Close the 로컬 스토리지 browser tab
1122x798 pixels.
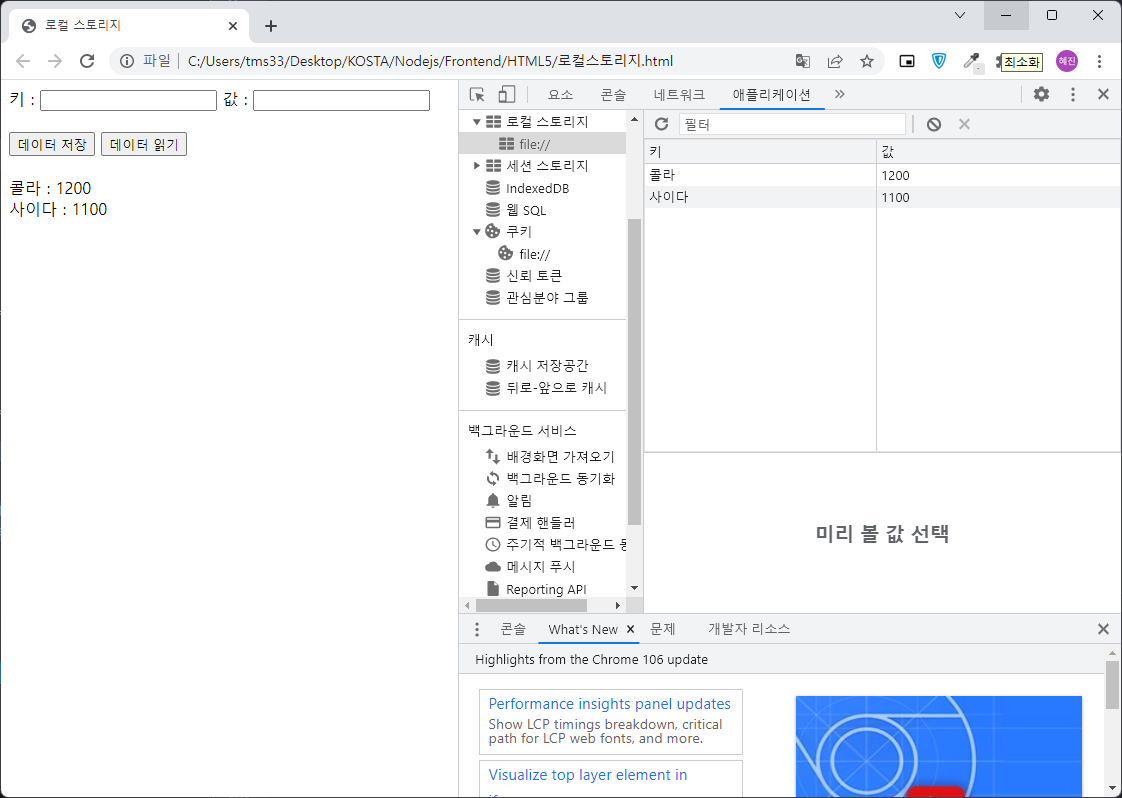(233, 26)
